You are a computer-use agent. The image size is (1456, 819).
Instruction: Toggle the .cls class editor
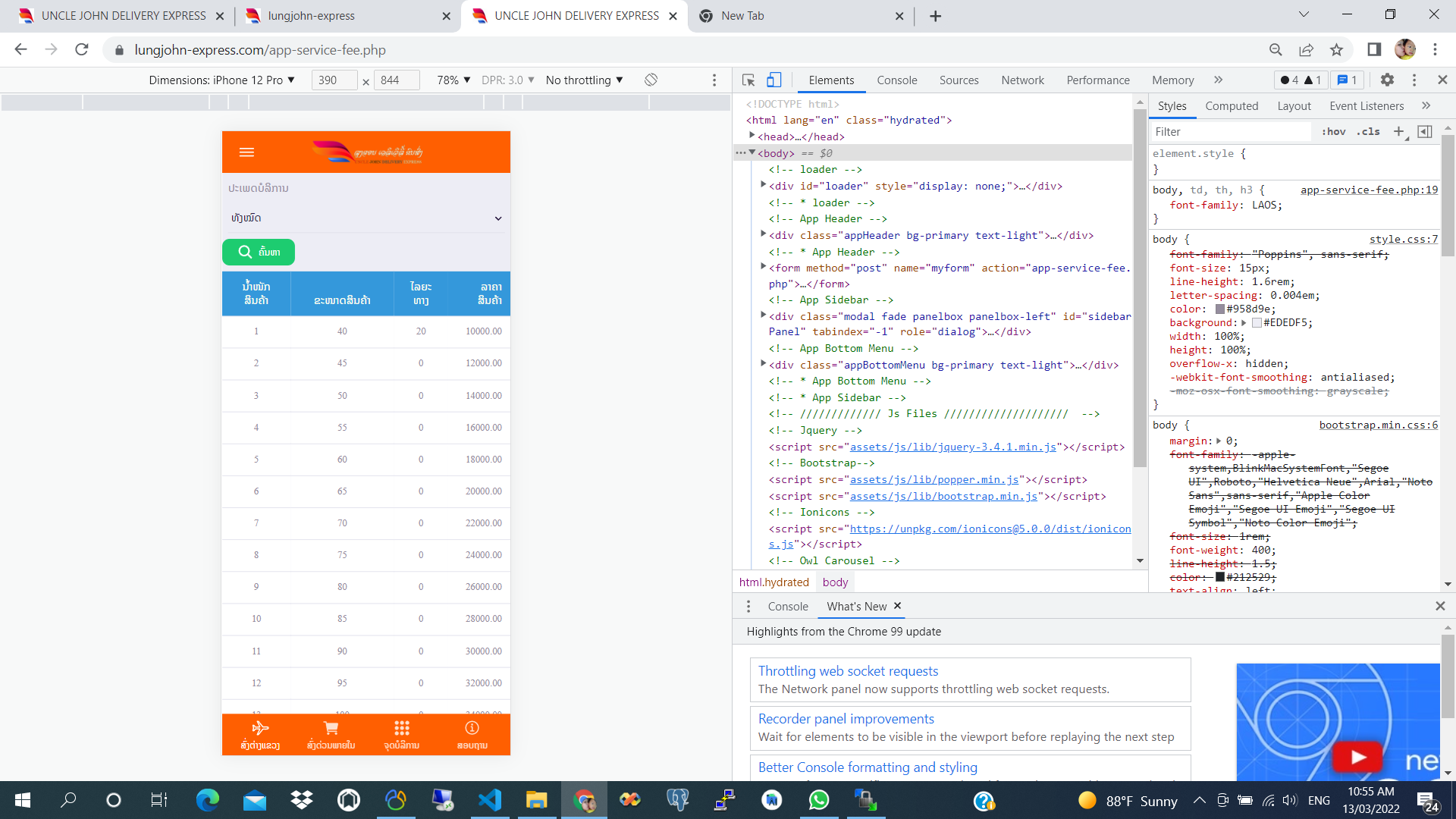(1369, 131)
